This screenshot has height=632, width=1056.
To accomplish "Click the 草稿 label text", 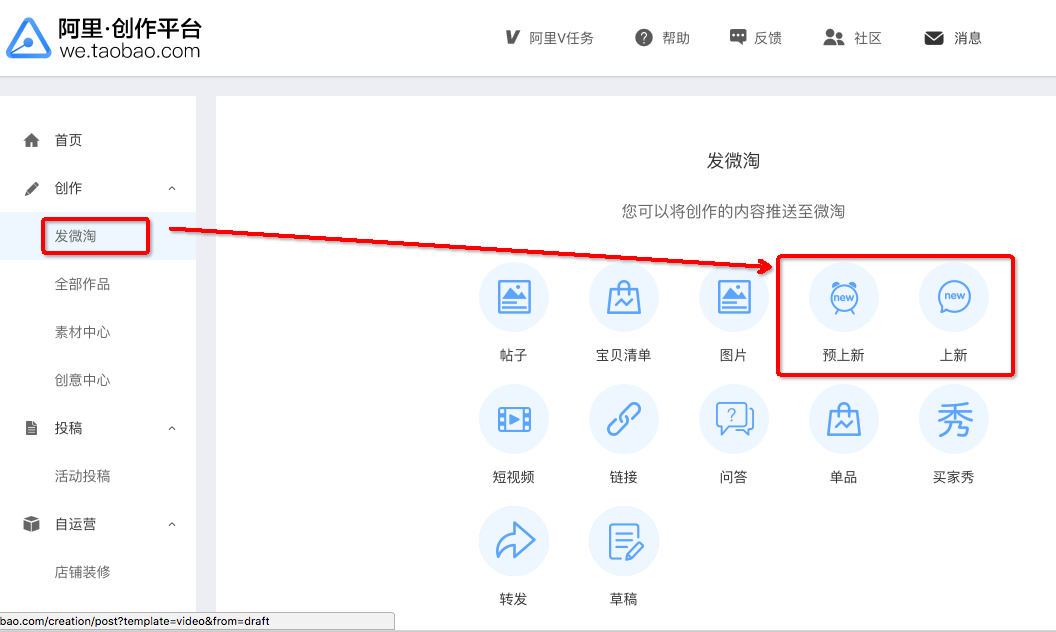I will 624,599.
